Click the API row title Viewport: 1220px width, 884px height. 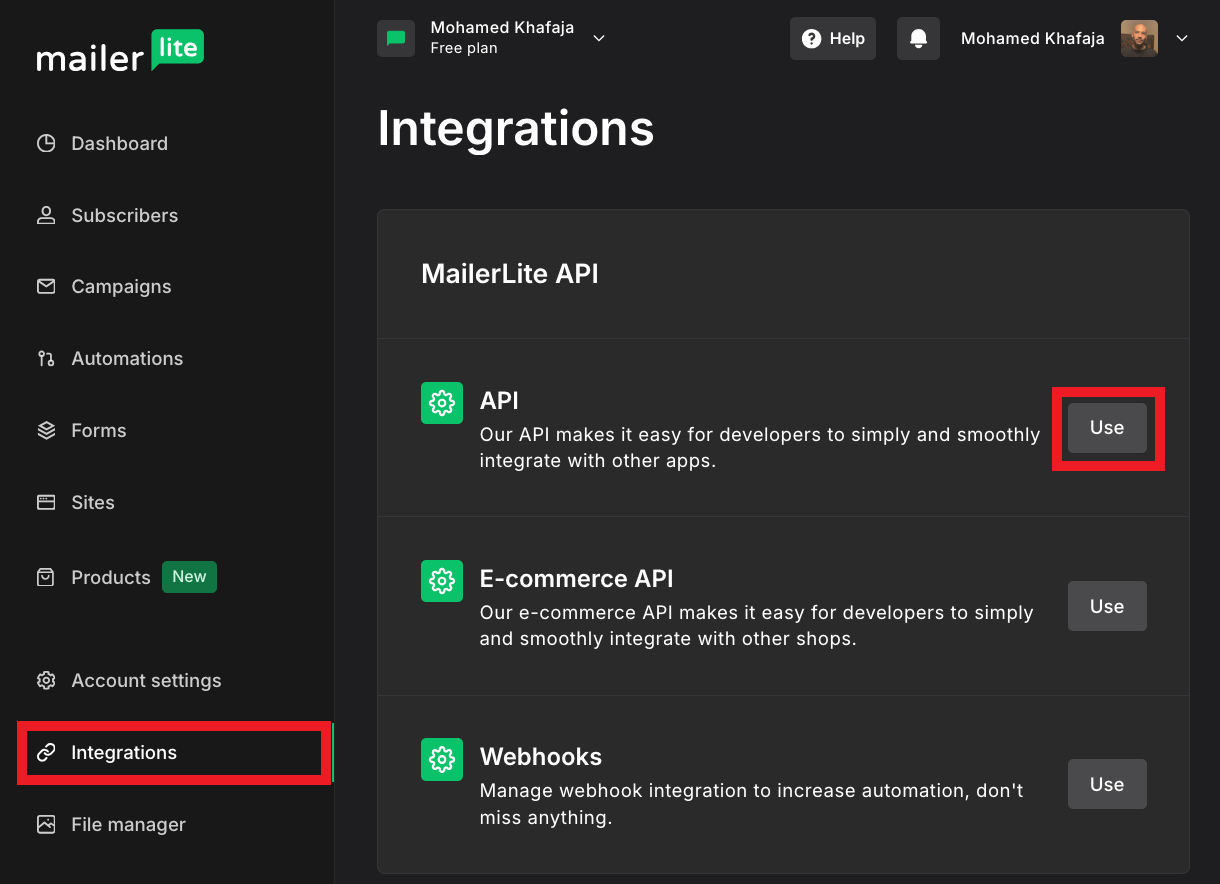499,400
